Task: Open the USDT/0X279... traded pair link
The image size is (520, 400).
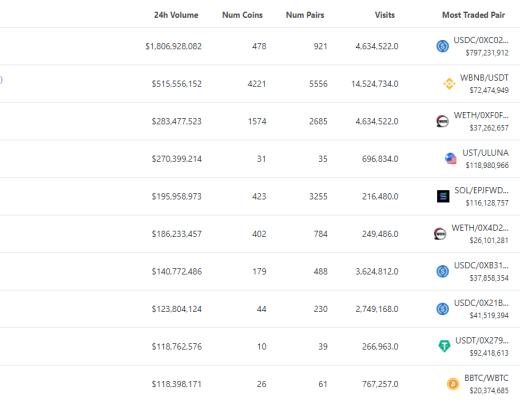Action: pos(482,341)
